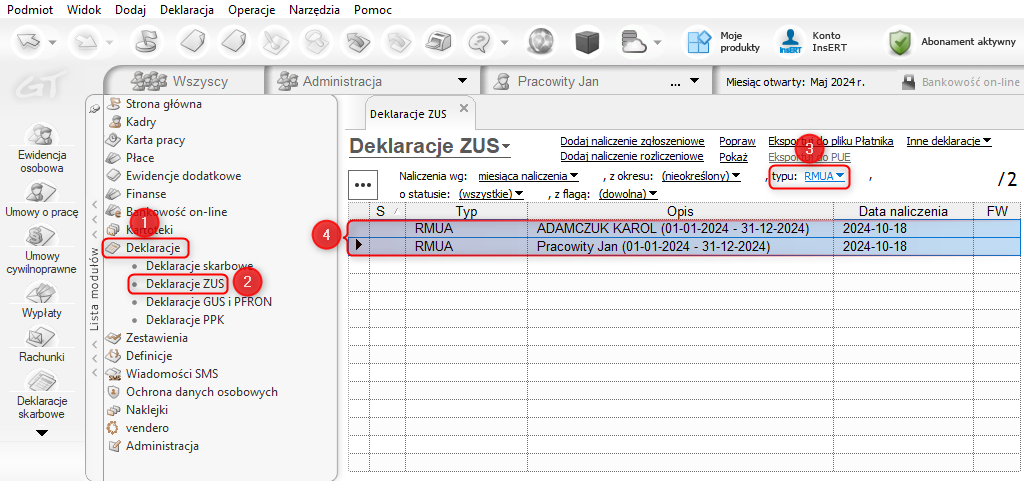Click the globe toolbar icon
The height and width of the screenshot is (481, 1024).
pyautogui.click(x=541, y=42)
